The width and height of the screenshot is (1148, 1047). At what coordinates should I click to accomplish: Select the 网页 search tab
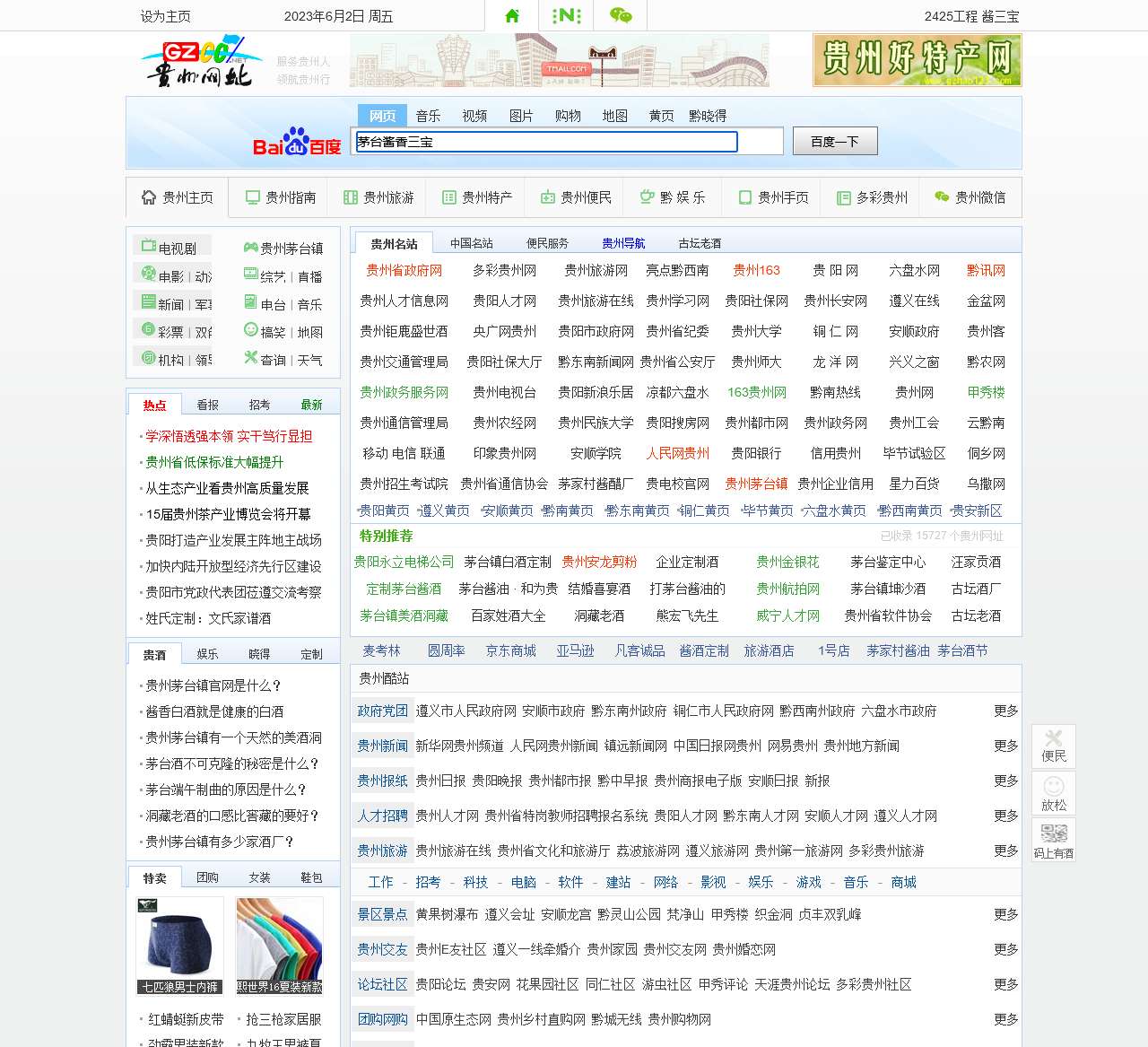point(382,116)
